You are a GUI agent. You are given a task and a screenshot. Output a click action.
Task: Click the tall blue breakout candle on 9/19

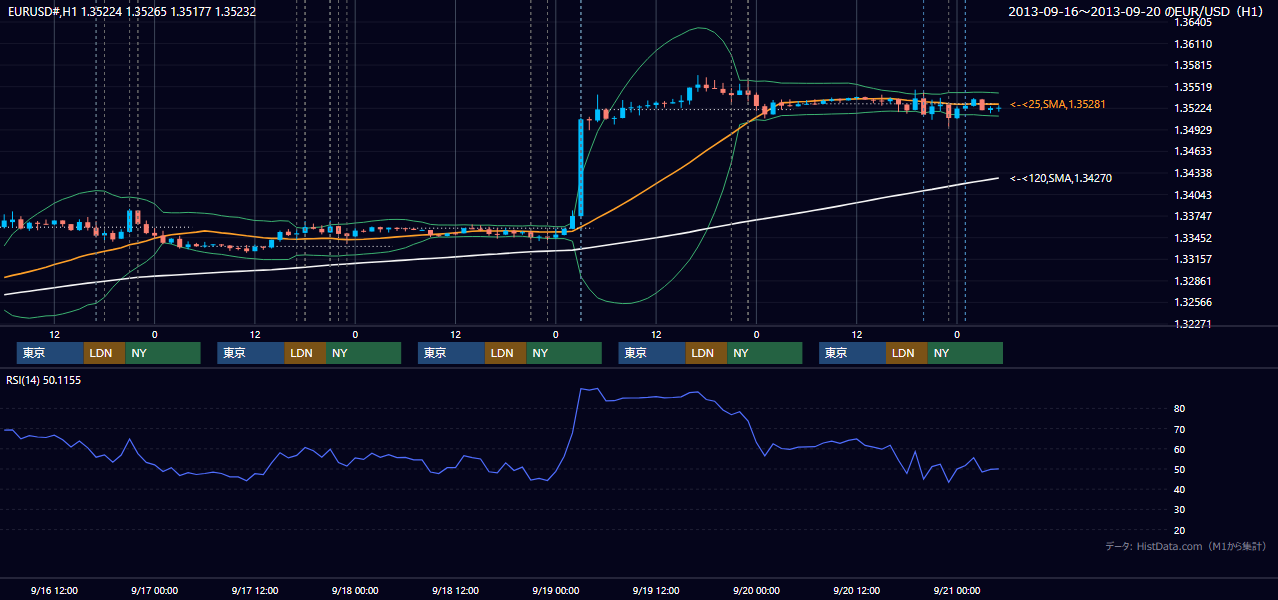(581, 167)
